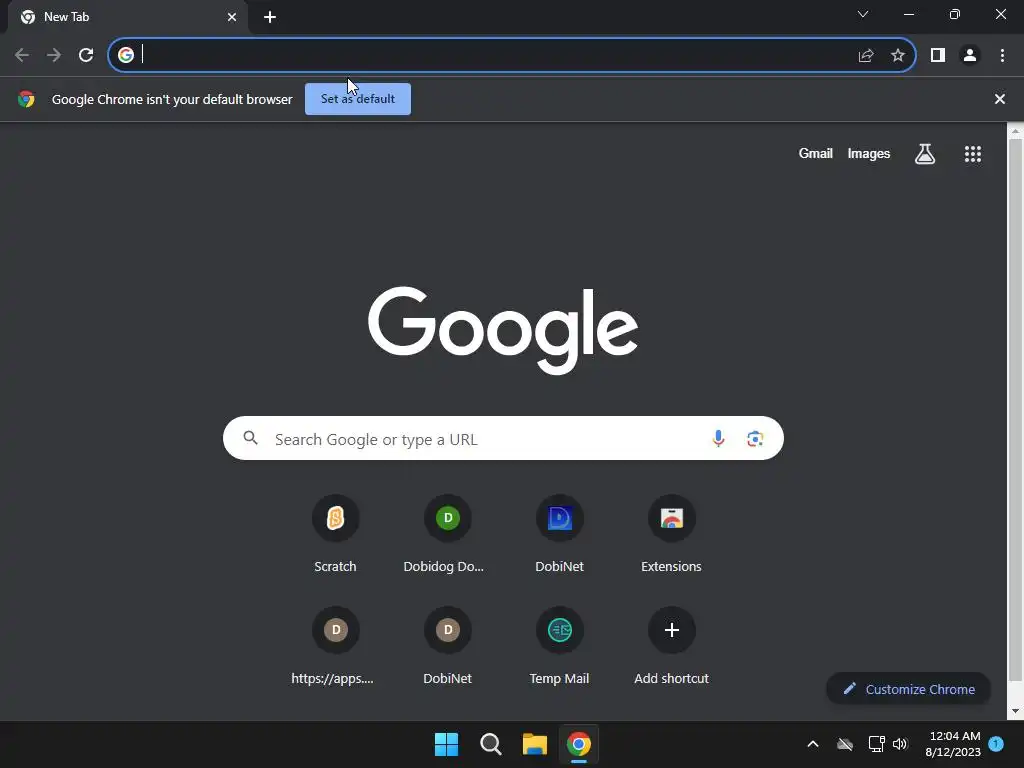The height and width of the screenshot is (768, 1024).
Task: Bookmark this tab with the star icon
Action: click(x=898, y=56)
